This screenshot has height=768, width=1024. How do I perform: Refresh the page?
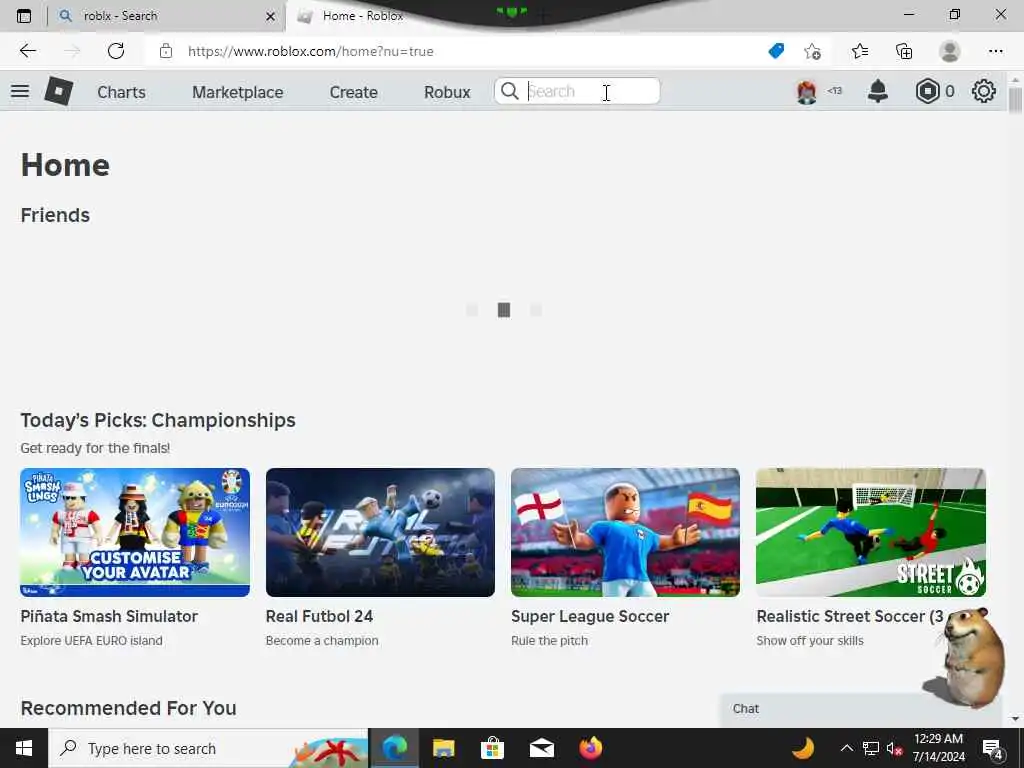[x=116, y=51]
